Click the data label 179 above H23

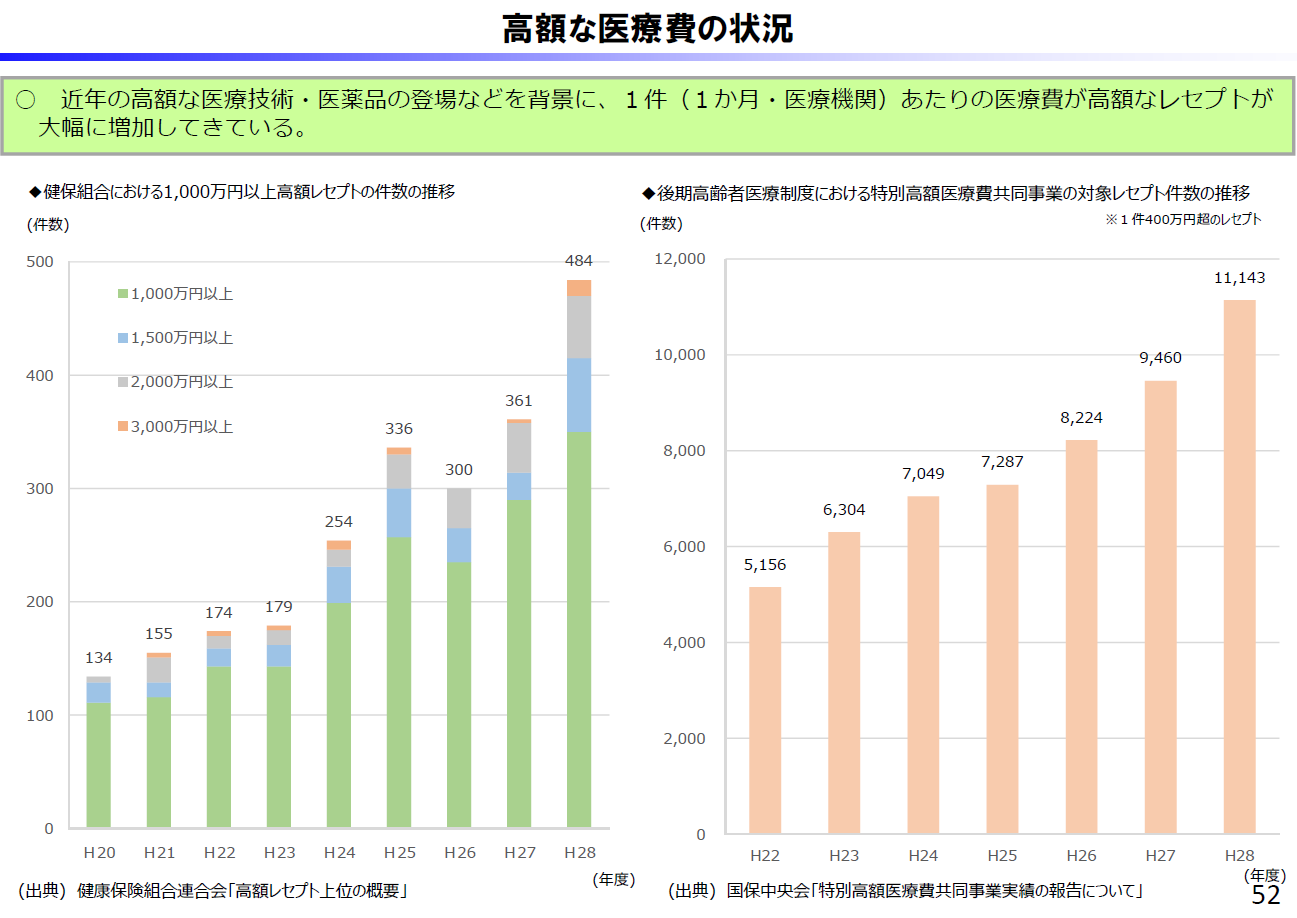tap(279, 607)
